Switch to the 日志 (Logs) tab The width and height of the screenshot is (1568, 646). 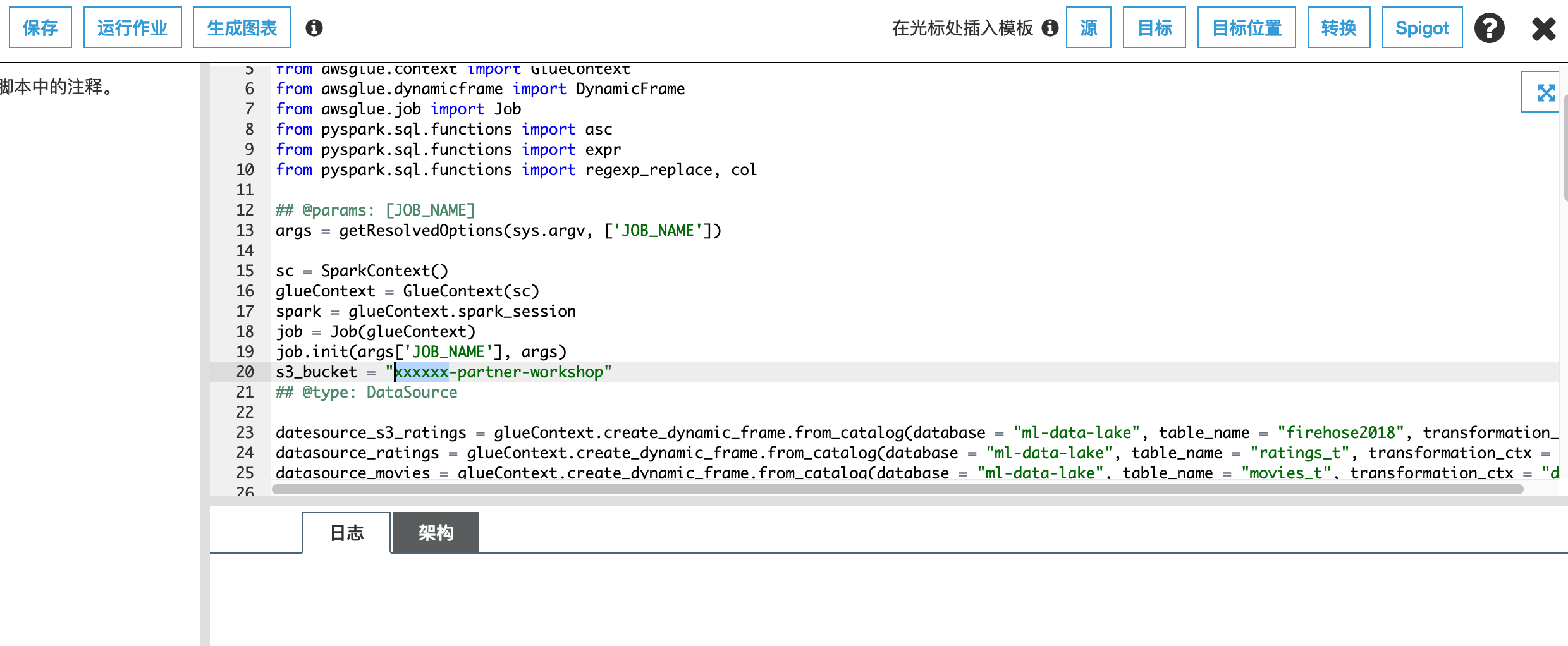point(346,533)
